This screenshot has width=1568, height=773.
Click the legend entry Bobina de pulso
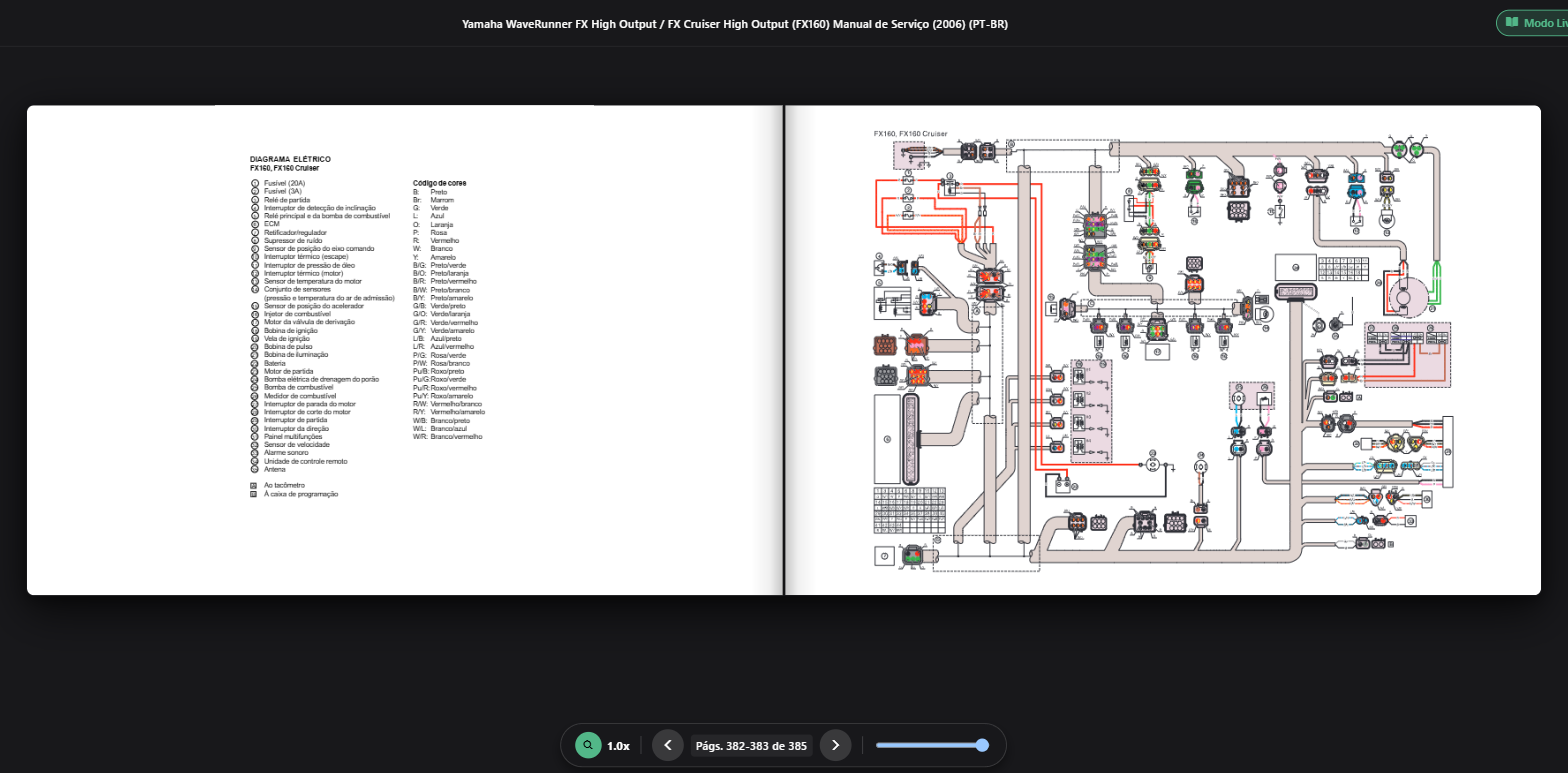click(288, 346)
